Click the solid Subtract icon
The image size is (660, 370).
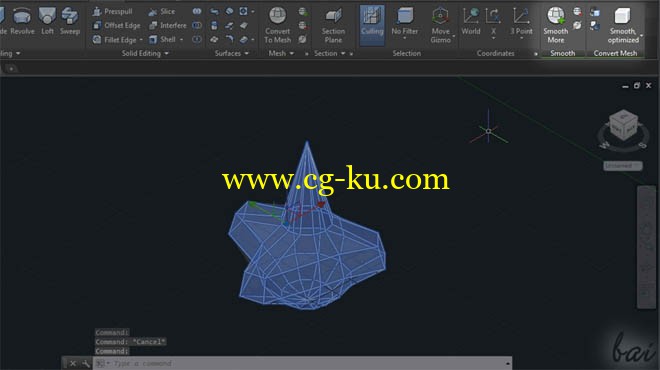click(197, 25)
